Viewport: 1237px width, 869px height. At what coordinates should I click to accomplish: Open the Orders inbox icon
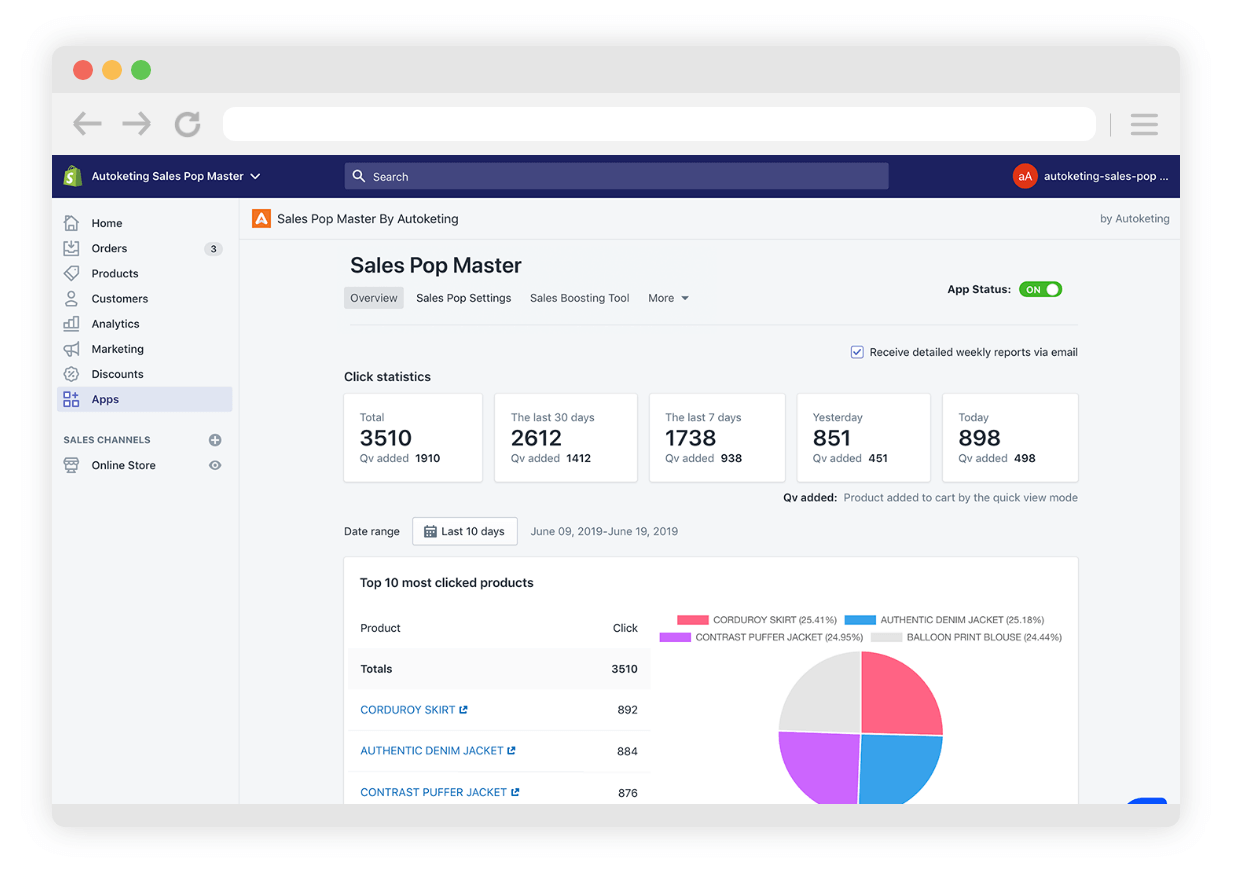pos(71,248)
